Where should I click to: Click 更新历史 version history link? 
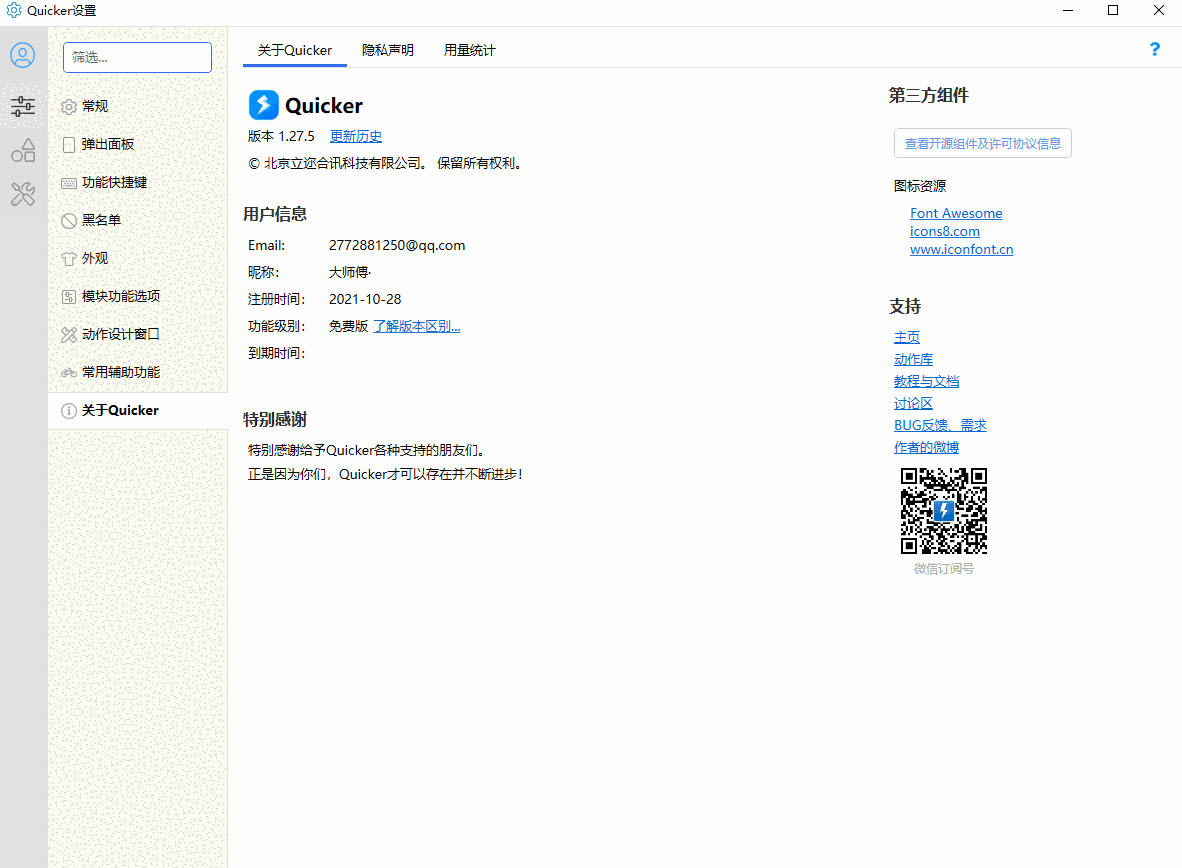pyautogui.click(x=355, y=135)
